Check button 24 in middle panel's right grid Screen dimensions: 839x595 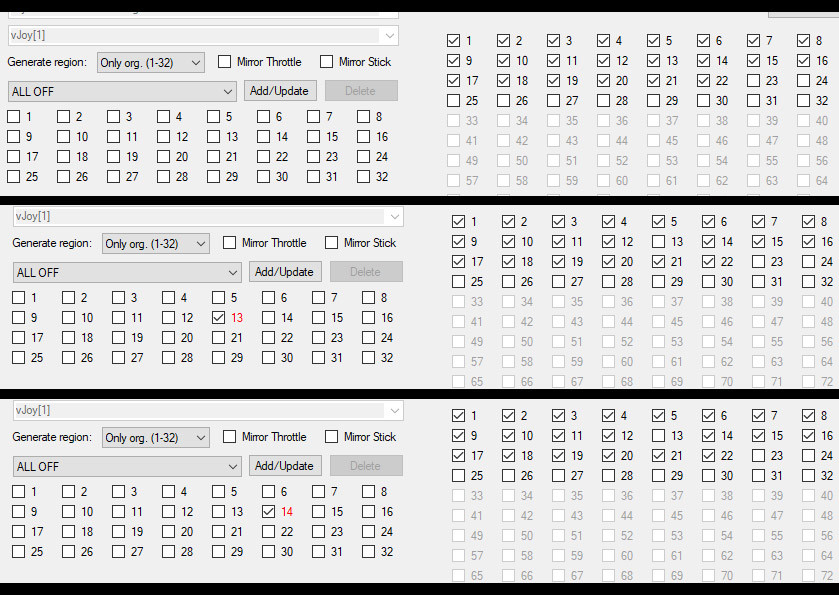pyautogui.click(x=808, y=261)
